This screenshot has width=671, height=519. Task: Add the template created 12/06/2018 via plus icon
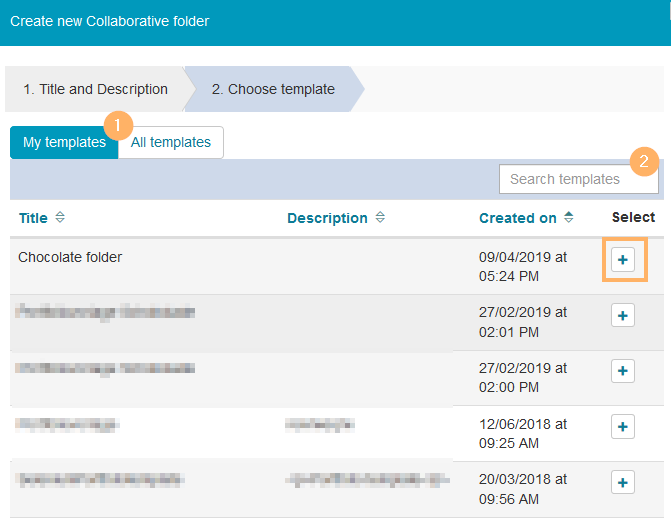[622, 427]
